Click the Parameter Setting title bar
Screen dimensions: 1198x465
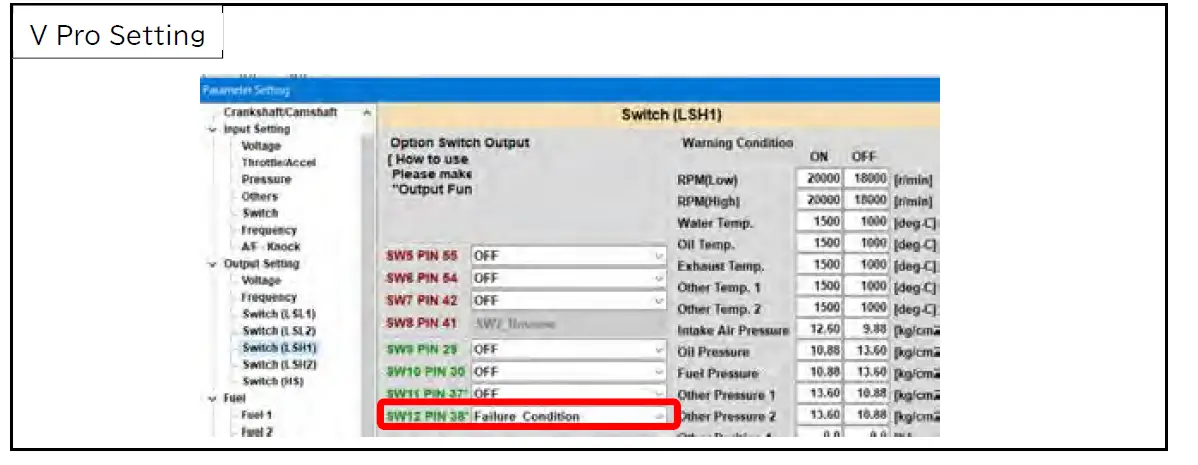click(x=570, y=90)
